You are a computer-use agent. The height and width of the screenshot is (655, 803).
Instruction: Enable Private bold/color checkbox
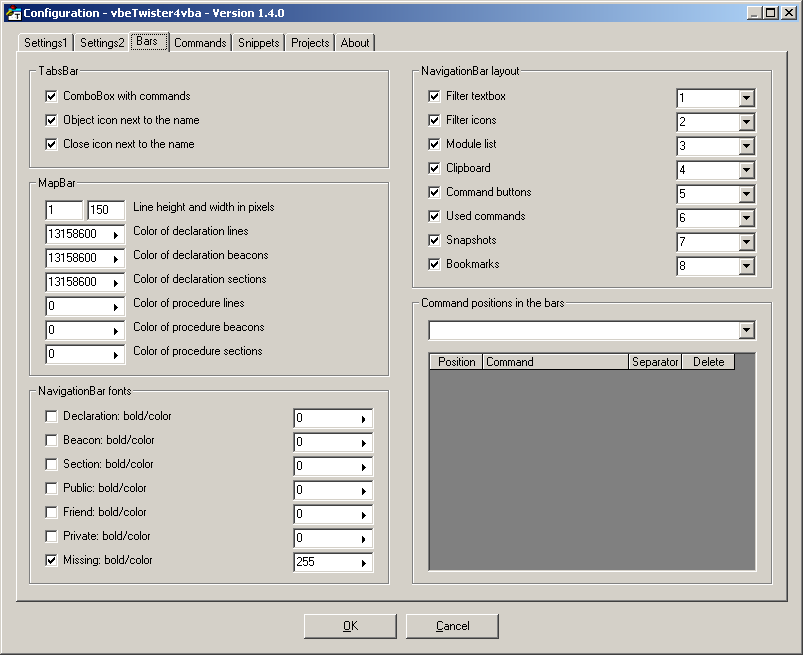[51, 537]
